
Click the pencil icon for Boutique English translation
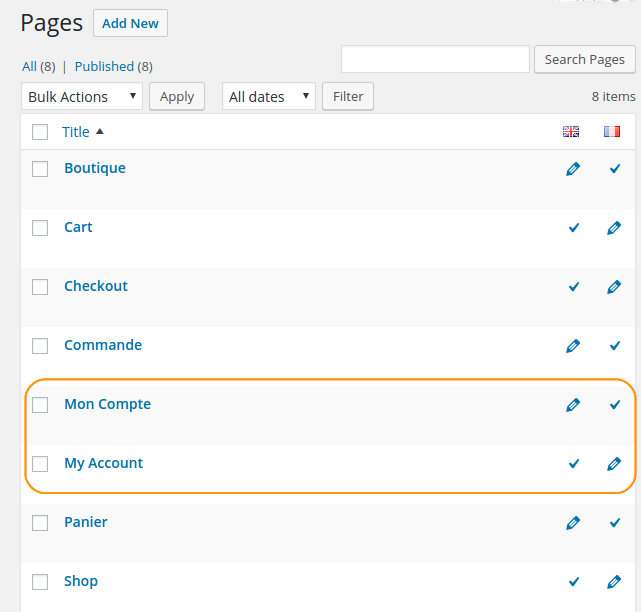click(x=573, y=169)
